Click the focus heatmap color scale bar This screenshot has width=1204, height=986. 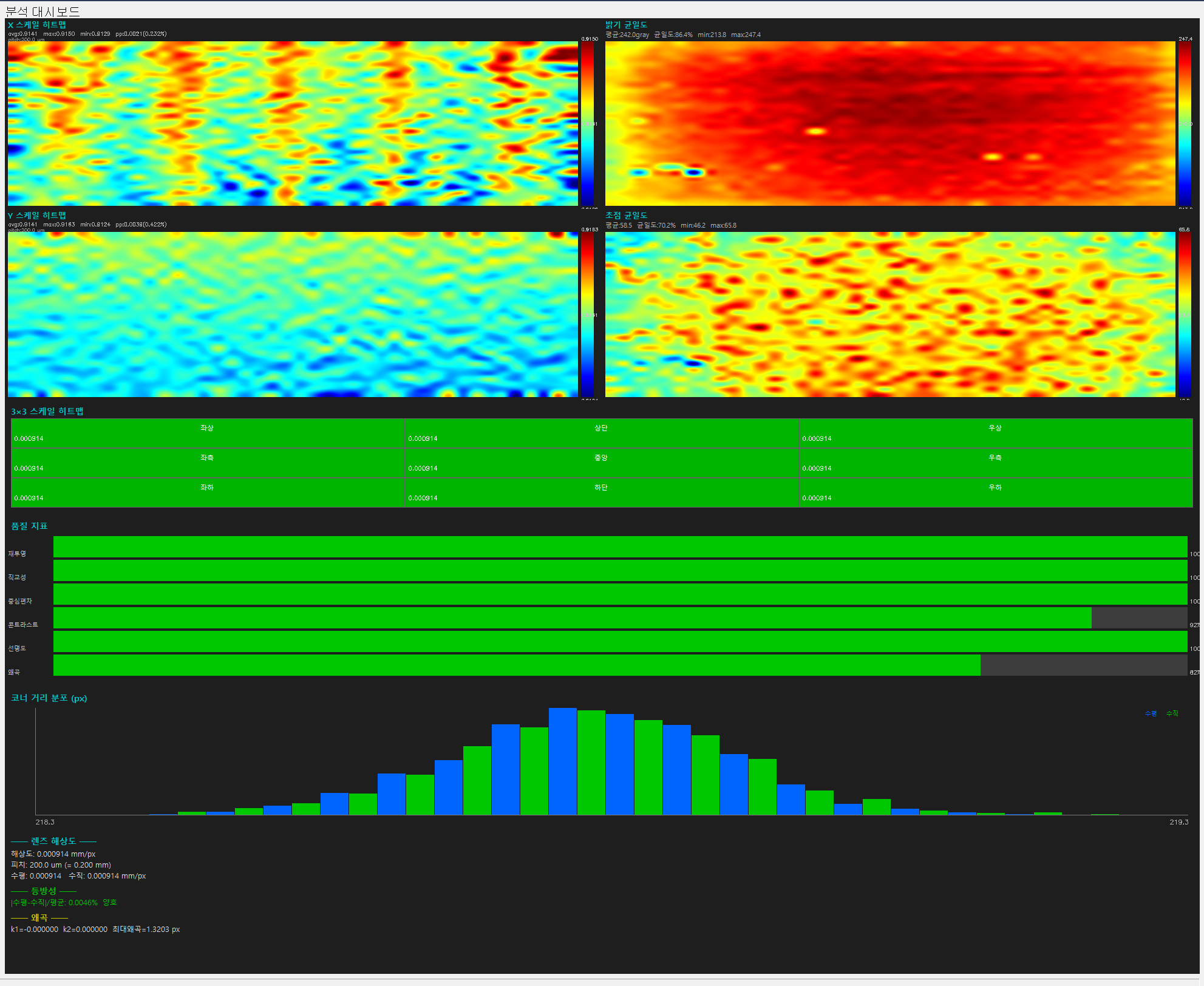pos(1185,314)
